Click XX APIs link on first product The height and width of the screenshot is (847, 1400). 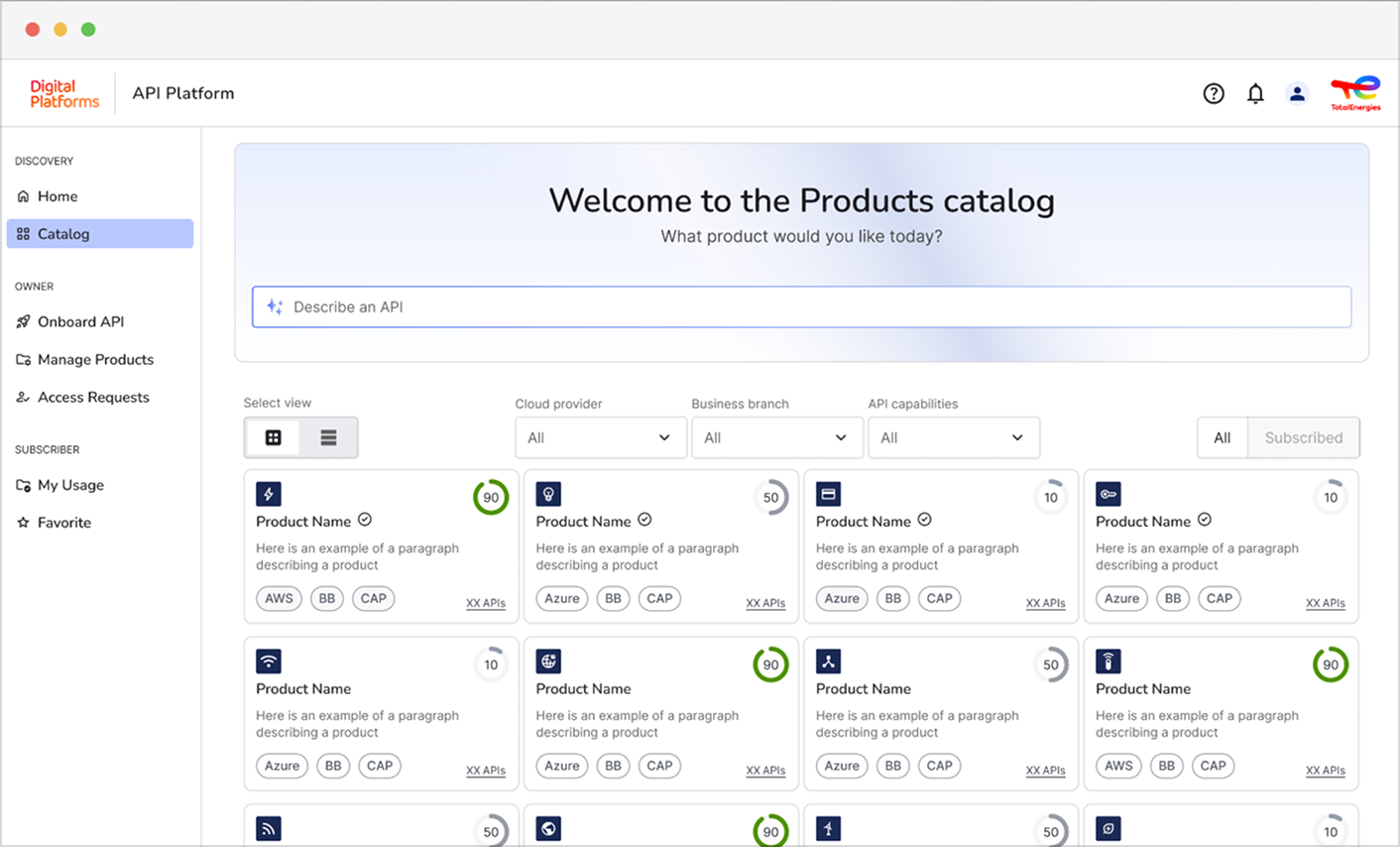[x=486, y=603]
